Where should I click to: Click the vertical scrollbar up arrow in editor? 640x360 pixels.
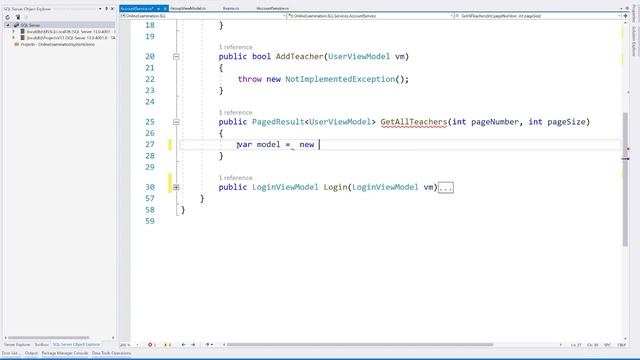[x=625, y=24]
